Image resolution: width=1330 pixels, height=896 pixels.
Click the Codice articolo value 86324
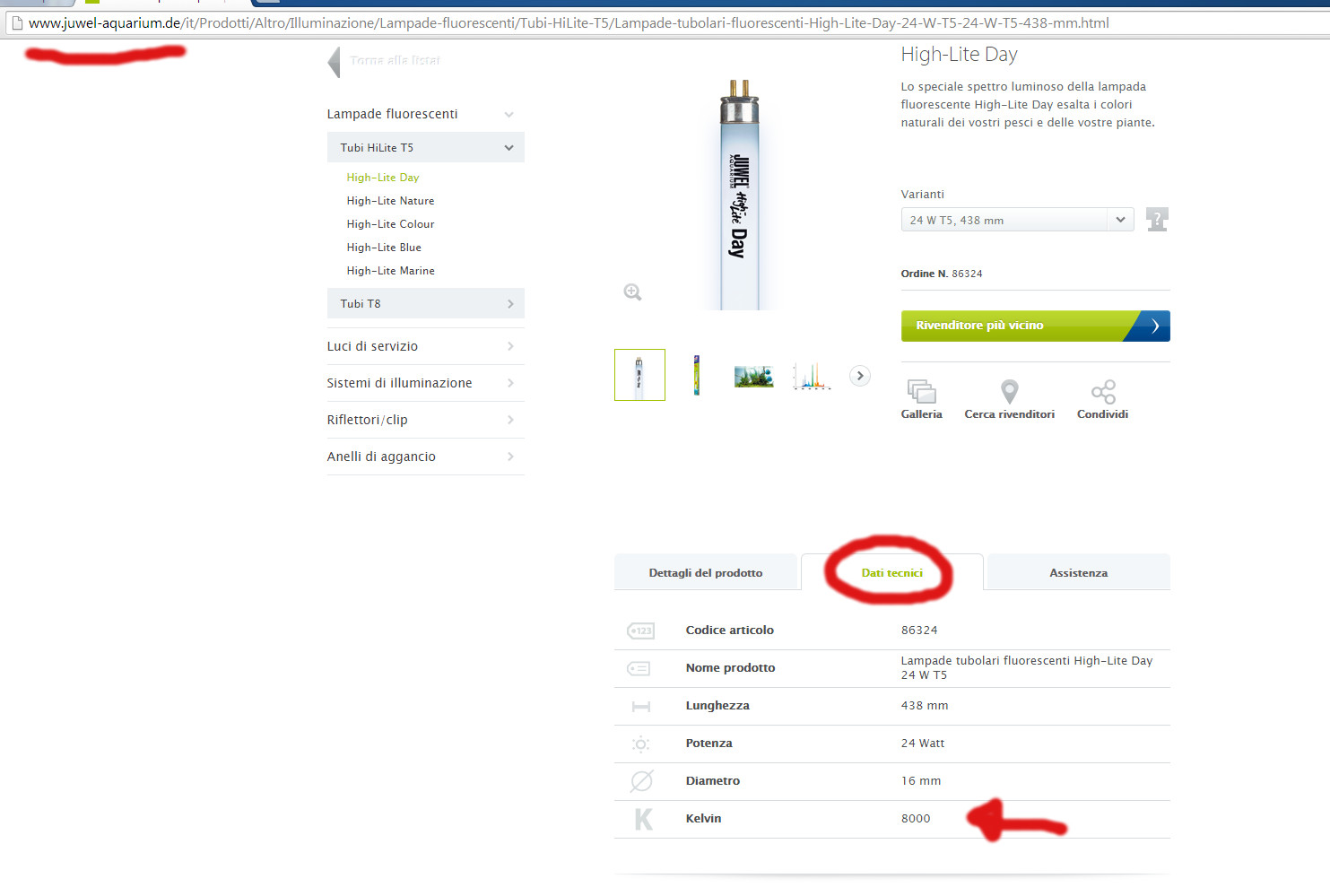tap(919, 630)
